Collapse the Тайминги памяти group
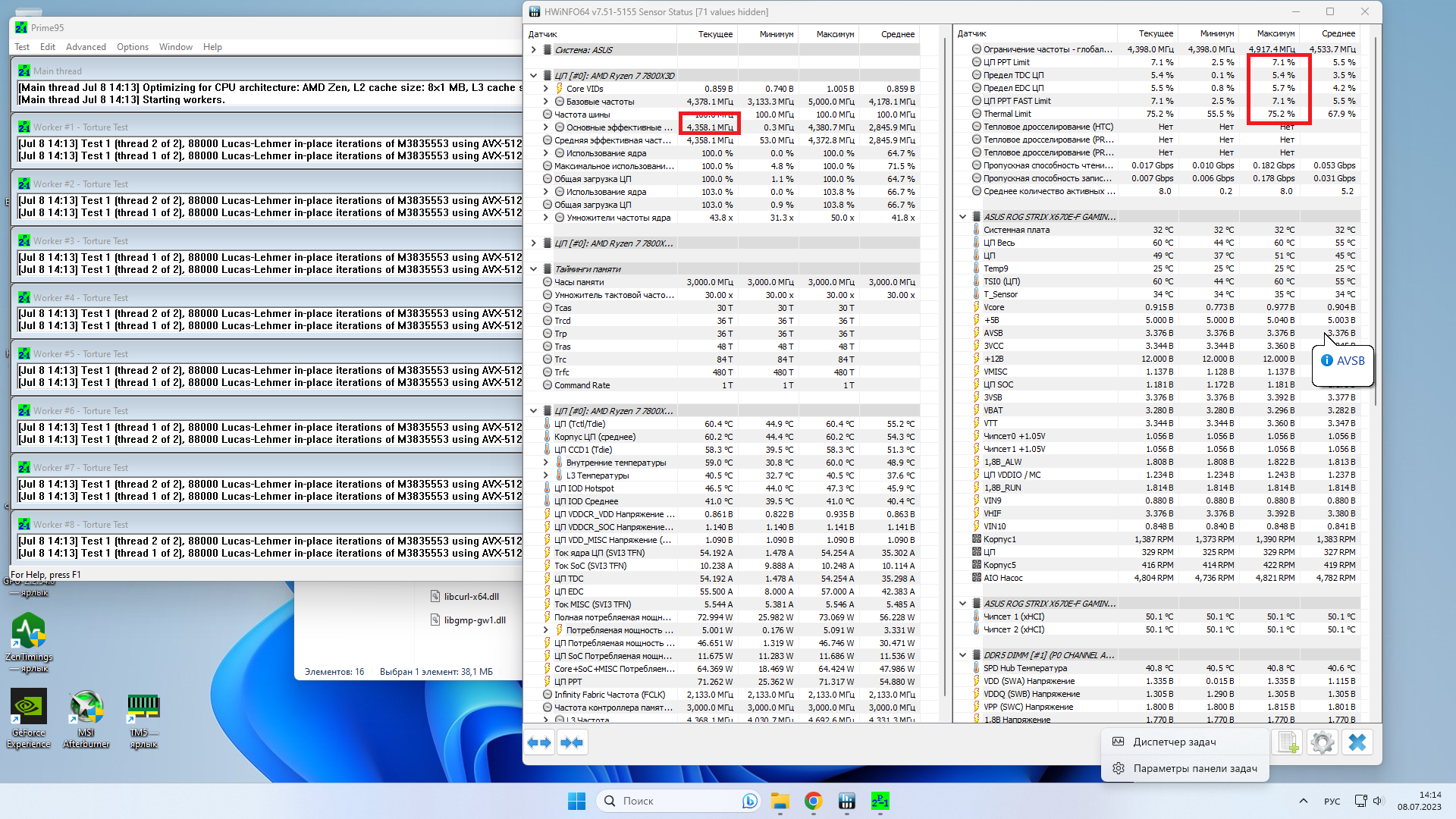Viewport: 1456px width, 819px height. point(534,269)
